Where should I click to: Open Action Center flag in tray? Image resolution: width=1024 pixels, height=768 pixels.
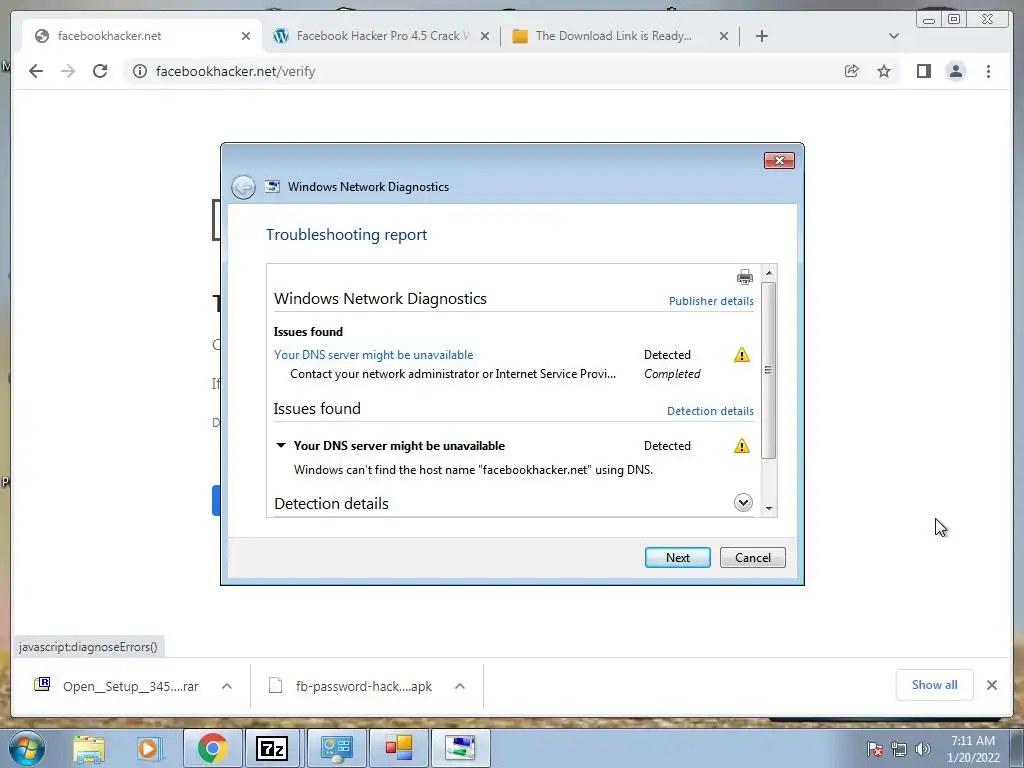tap(875, 749)
